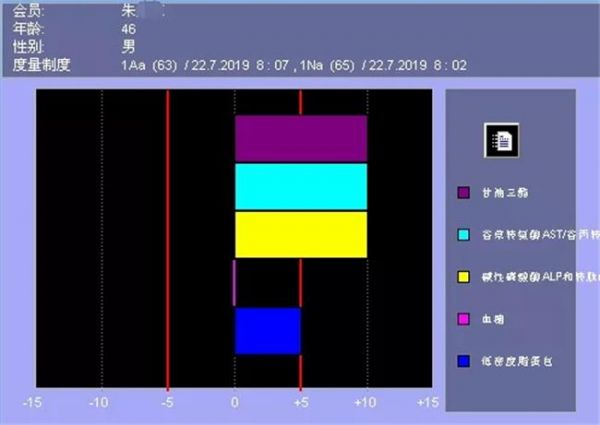Click the cyan legend swatch for AST
The height and width of the screenshot is (425, 600).
tap(464, 234)
